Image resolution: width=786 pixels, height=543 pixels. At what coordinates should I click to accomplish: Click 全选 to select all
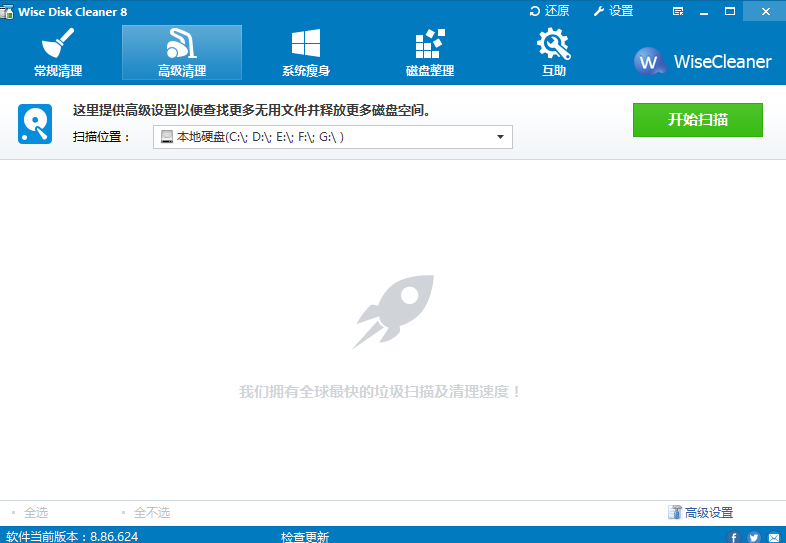click(x=35, y=512)
